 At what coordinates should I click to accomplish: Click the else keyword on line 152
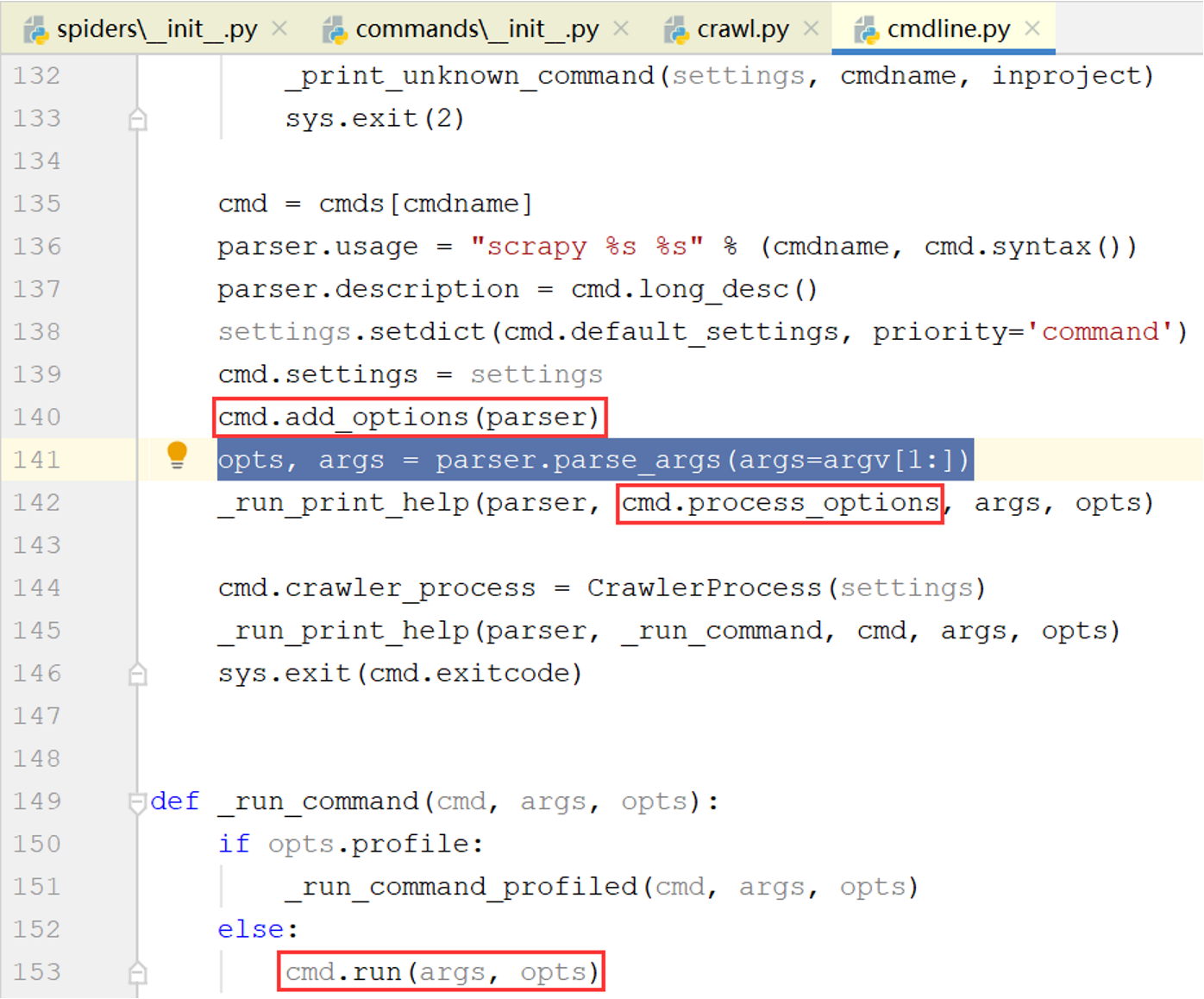[251, 929]
